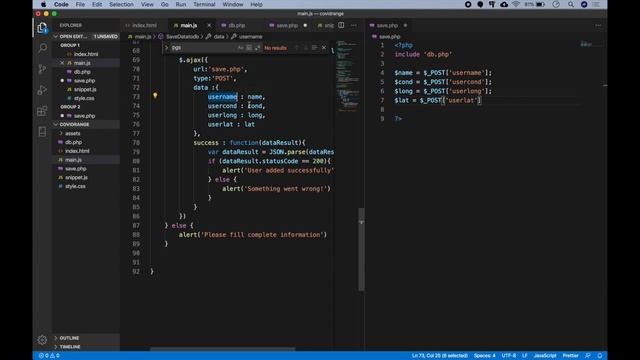Open Spotlight search in macOS menu bar
The image size is (640, 360).
pos(571,4)
